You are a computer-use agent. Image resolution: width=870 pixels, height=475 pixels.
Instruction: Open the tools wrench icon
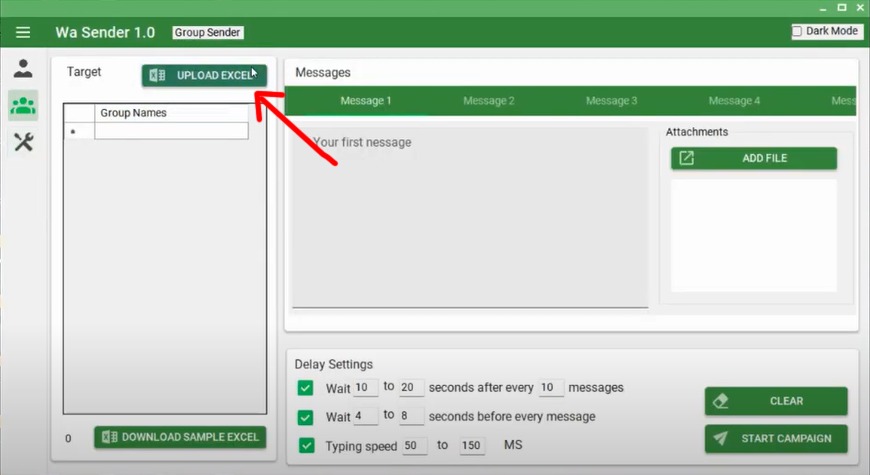tap(23, 142)
